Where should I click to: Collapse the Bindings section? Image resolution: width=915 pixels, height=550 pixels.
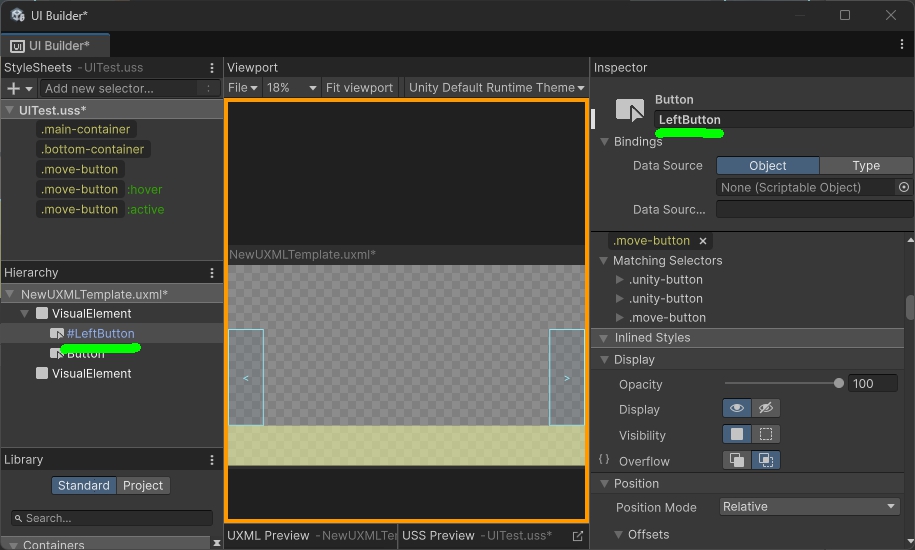pyautogui.click(x=605, y=142)
